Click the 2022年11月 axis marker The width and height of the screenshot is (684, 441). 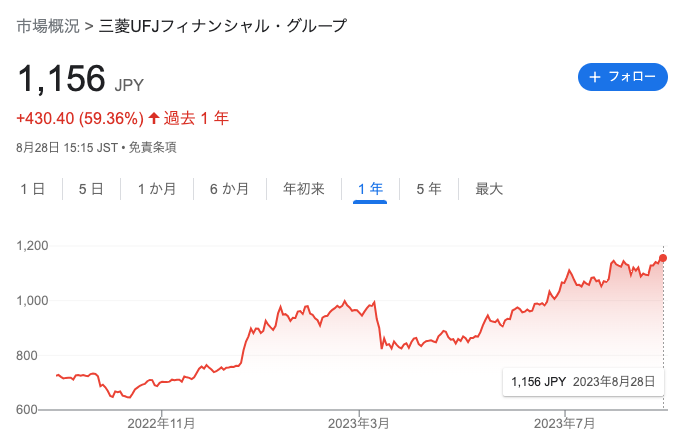(x=161, y=423)
